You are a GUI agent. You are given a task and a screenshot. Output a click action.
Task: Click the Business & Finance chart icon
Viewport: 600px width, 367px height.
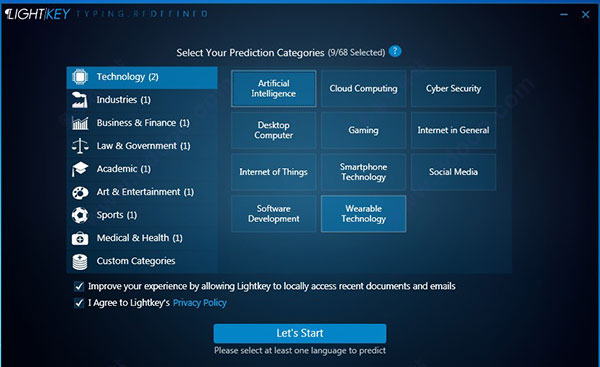pyautogui.click(x=80, y=123)
